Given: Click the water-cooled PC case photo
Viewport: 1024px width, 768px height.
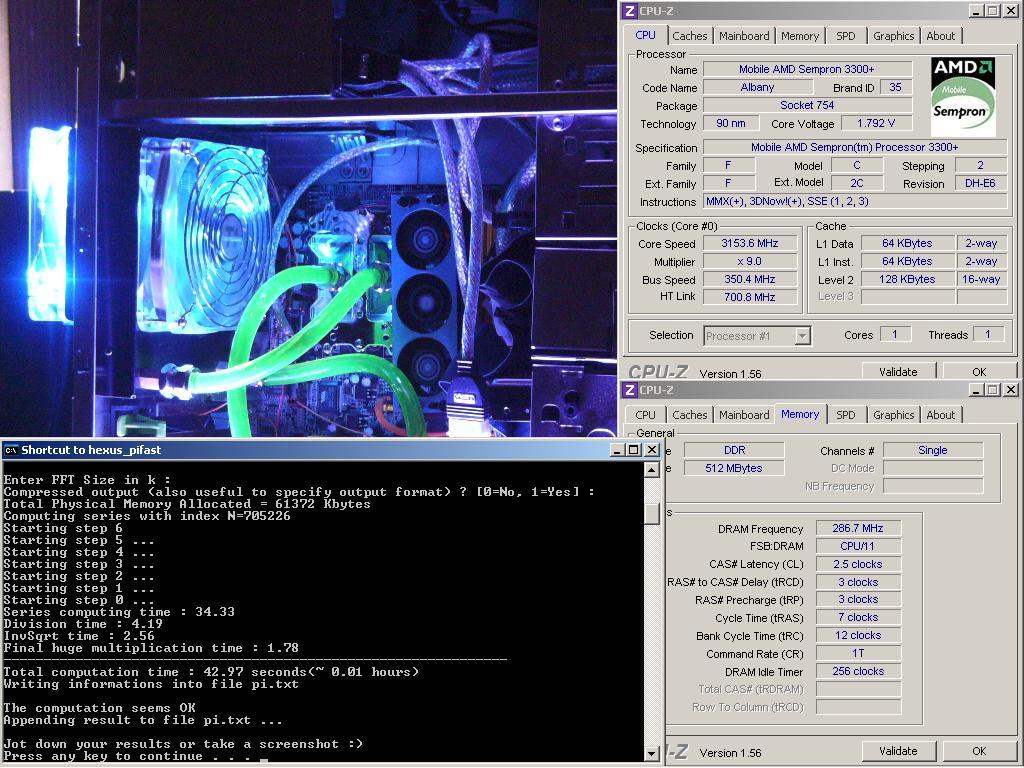Looking at the screenshot, I should tap(308, 219).
